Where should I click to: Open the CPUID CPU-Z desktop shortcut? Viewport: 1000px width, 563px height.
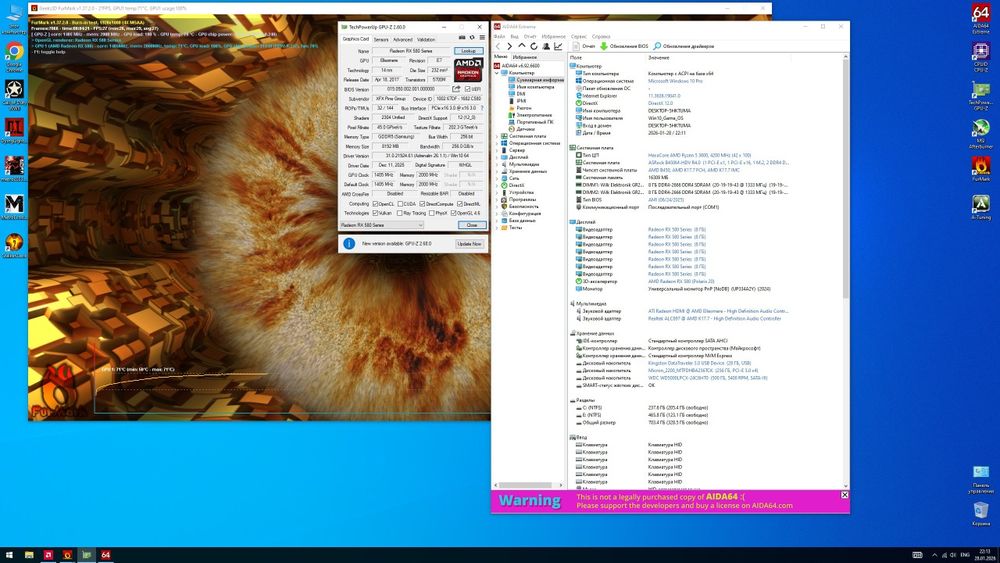point(981,56)
